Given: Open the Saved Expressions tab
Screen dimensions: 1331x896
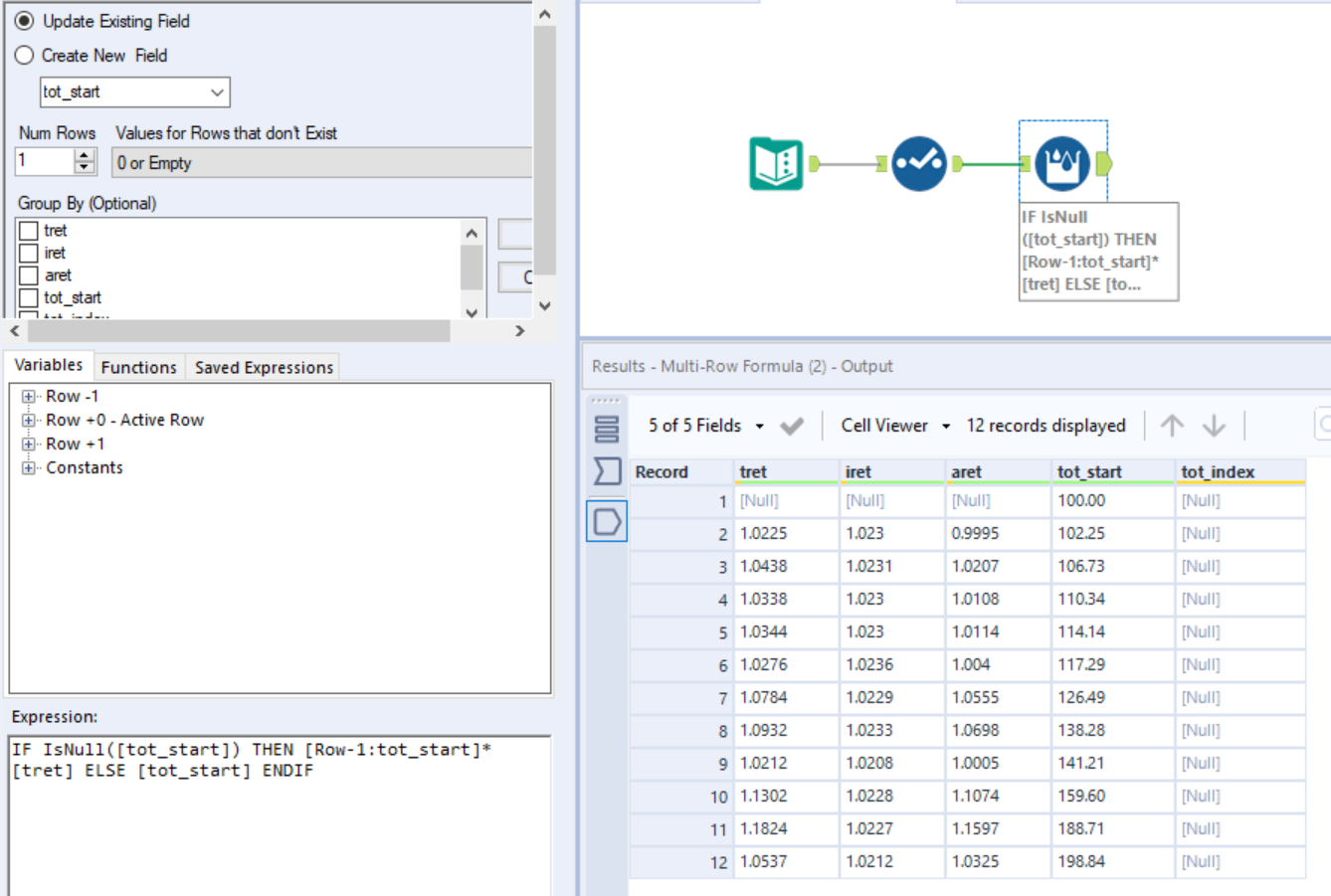Looking at the screenshot, I should 264,367.
